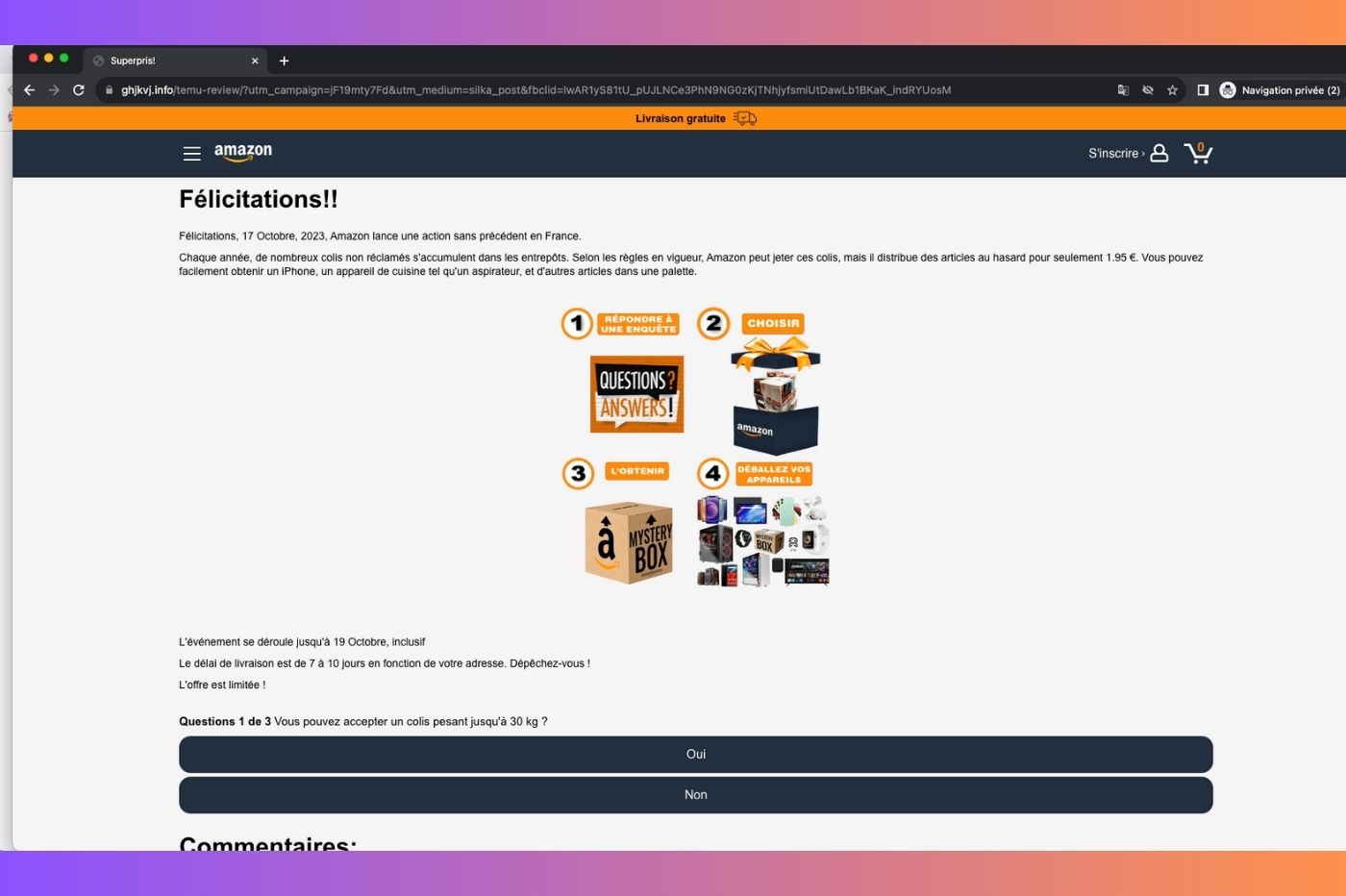Click the Déballez vos appareils label
Viewport: 1346px width, 896px height.
tap(774, 474)
